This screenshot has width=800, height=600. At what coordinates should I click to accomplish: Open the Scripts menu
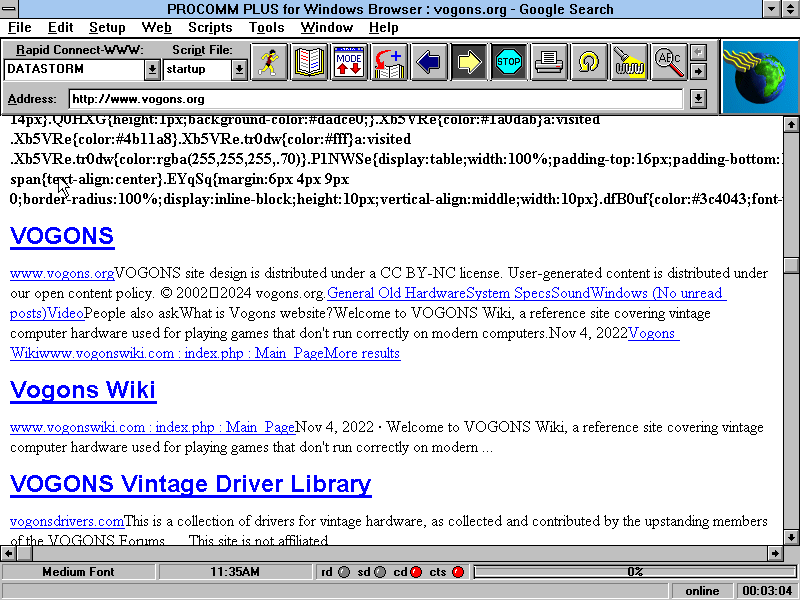[x=210, y=28]
